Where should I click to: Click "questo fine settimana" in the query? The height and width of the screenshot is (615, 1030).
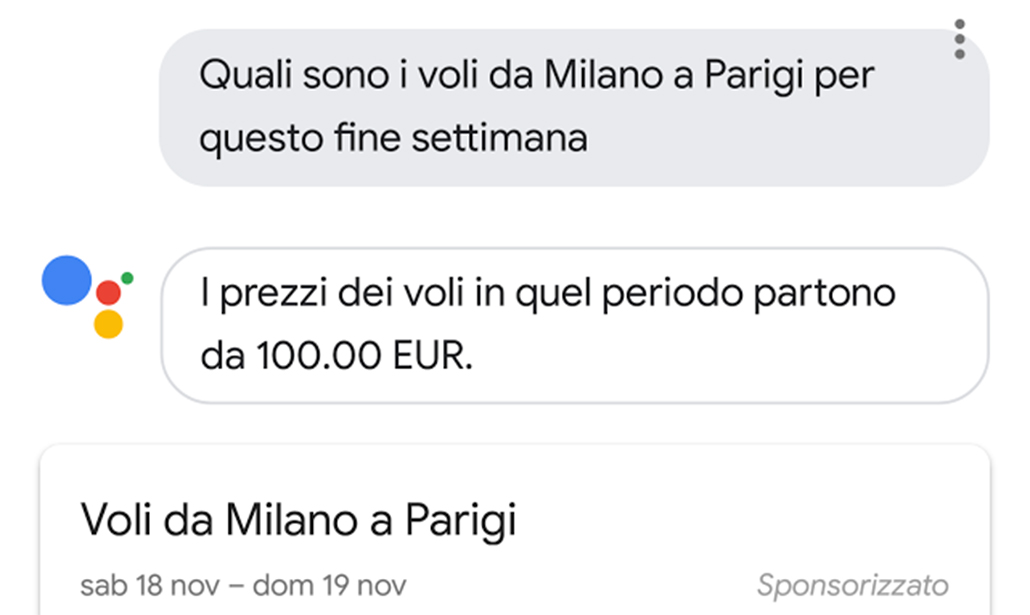(x=393, y=137)
